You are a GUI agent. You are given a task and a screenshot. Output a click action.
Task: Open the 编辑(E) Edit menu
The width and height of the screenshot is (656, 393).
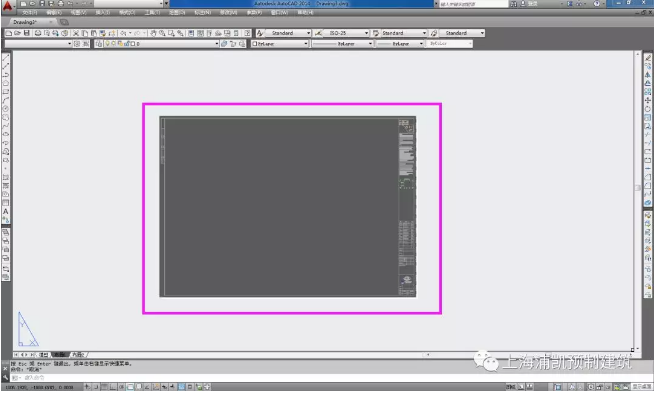tap(54, 13)
